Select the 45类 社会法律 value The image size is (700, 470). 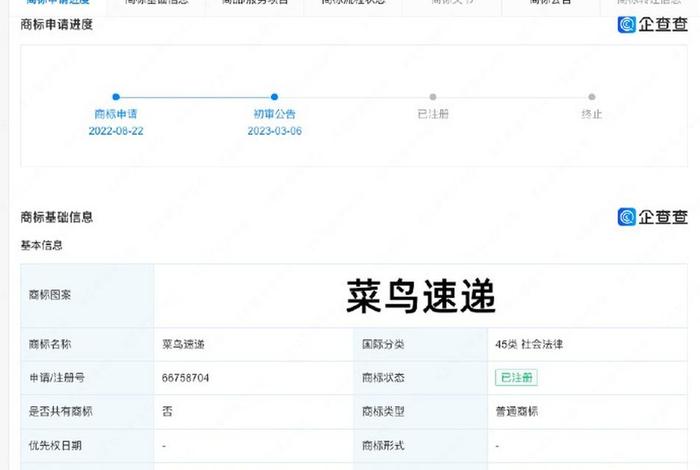529,344
